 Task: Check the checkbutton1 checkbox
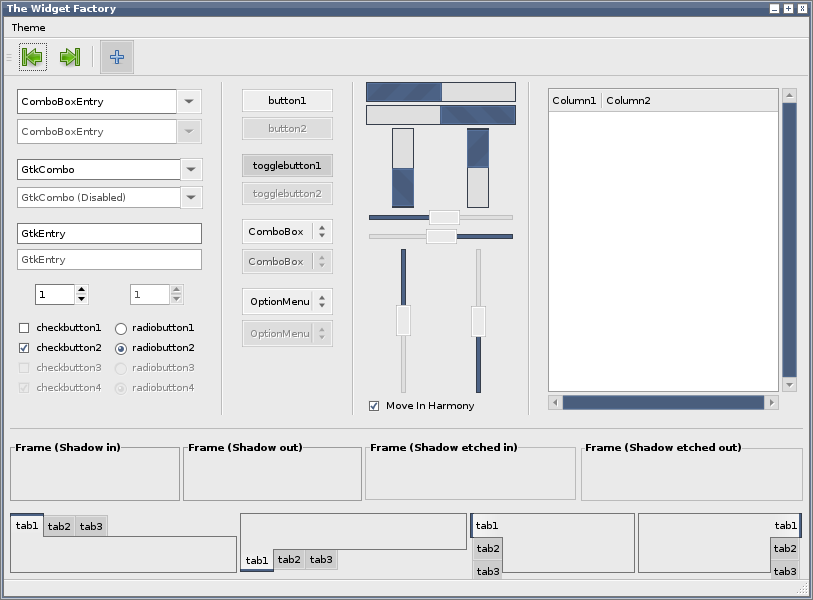(24, 328)
